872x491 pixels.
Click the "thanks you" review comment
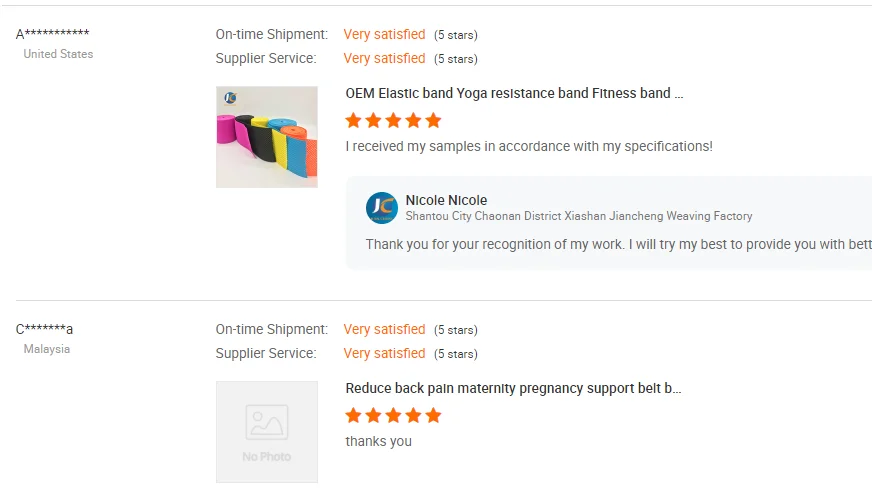click(378, 441)
